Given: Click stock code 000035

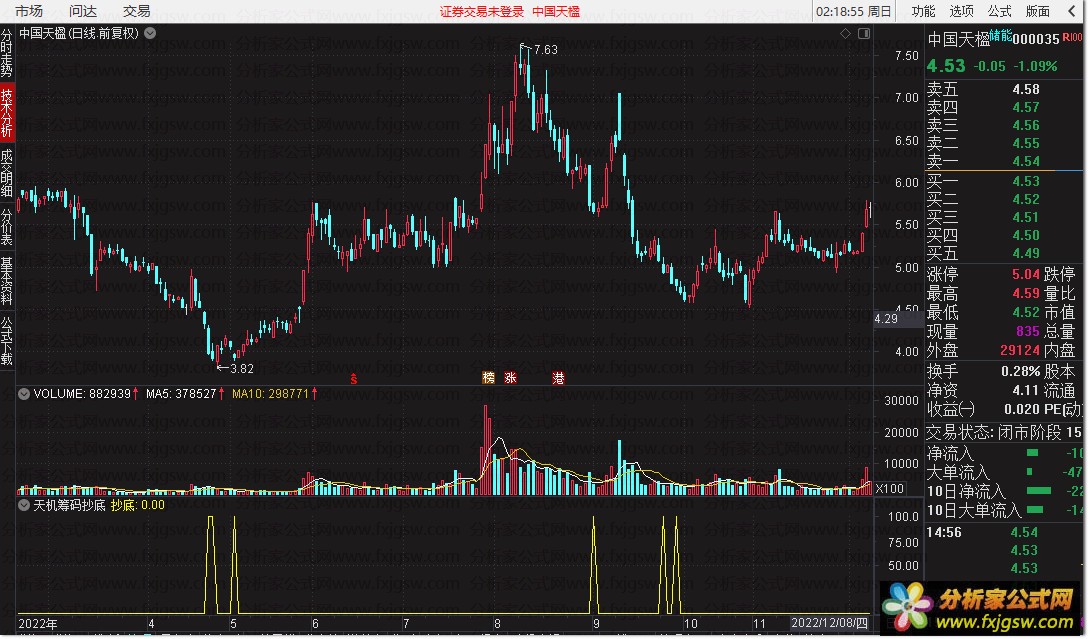Looking at the screenshot, I should (x=1036, y=40).
